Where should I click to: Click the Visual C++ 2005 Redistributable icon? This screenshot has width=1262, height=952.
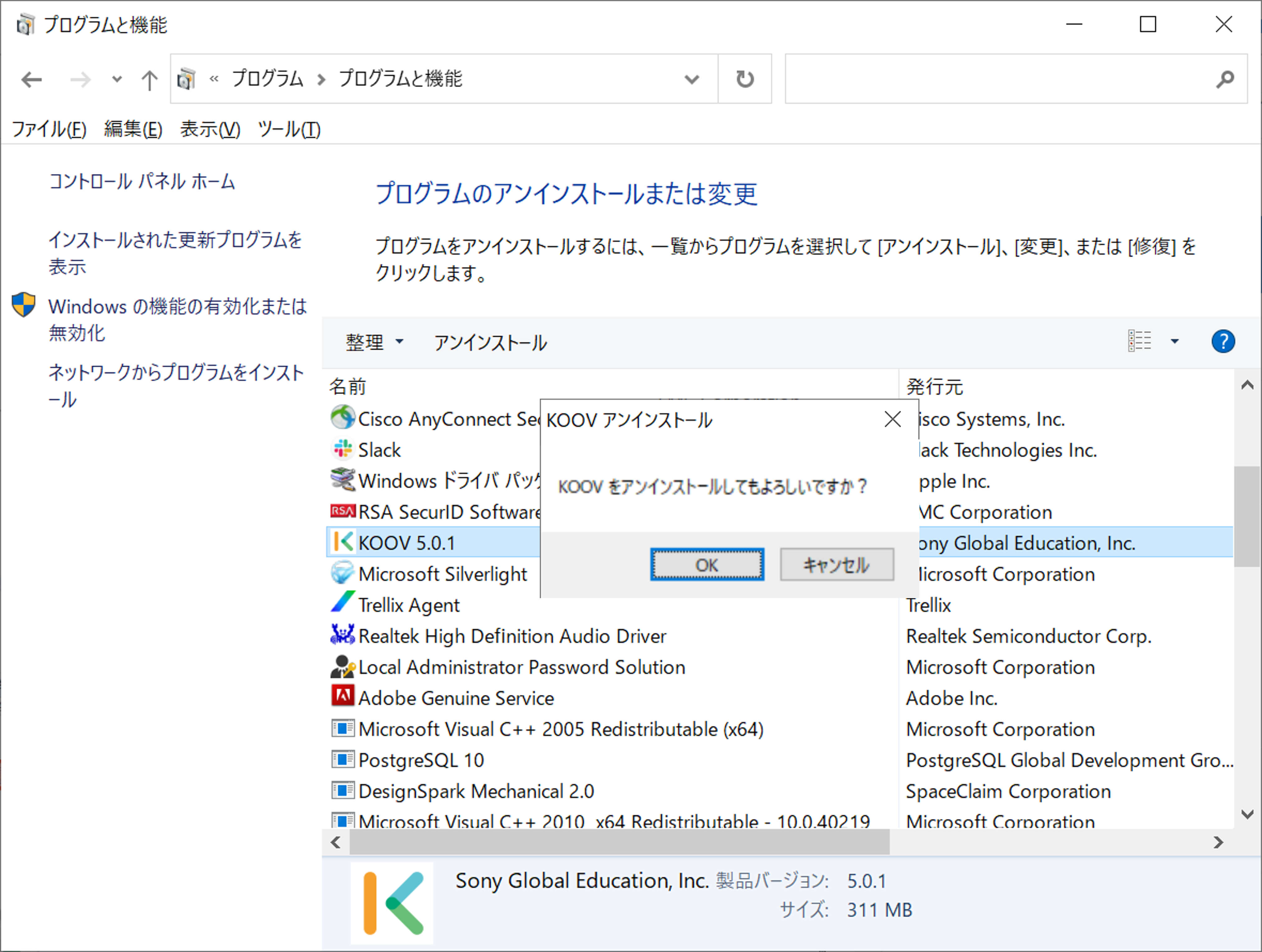343,728
